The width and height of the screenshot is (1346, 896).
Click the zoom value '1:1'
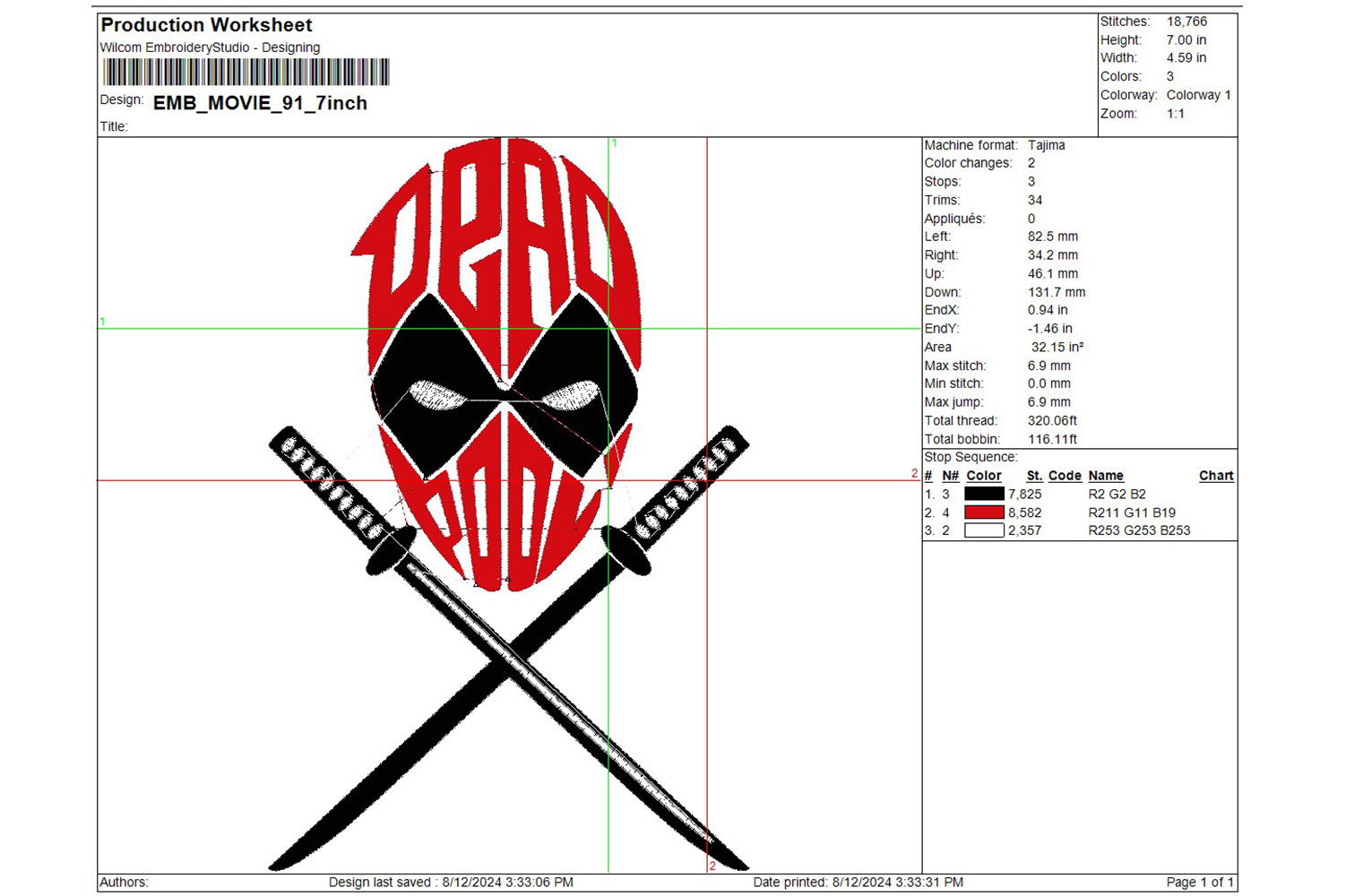pos(1176,114)
